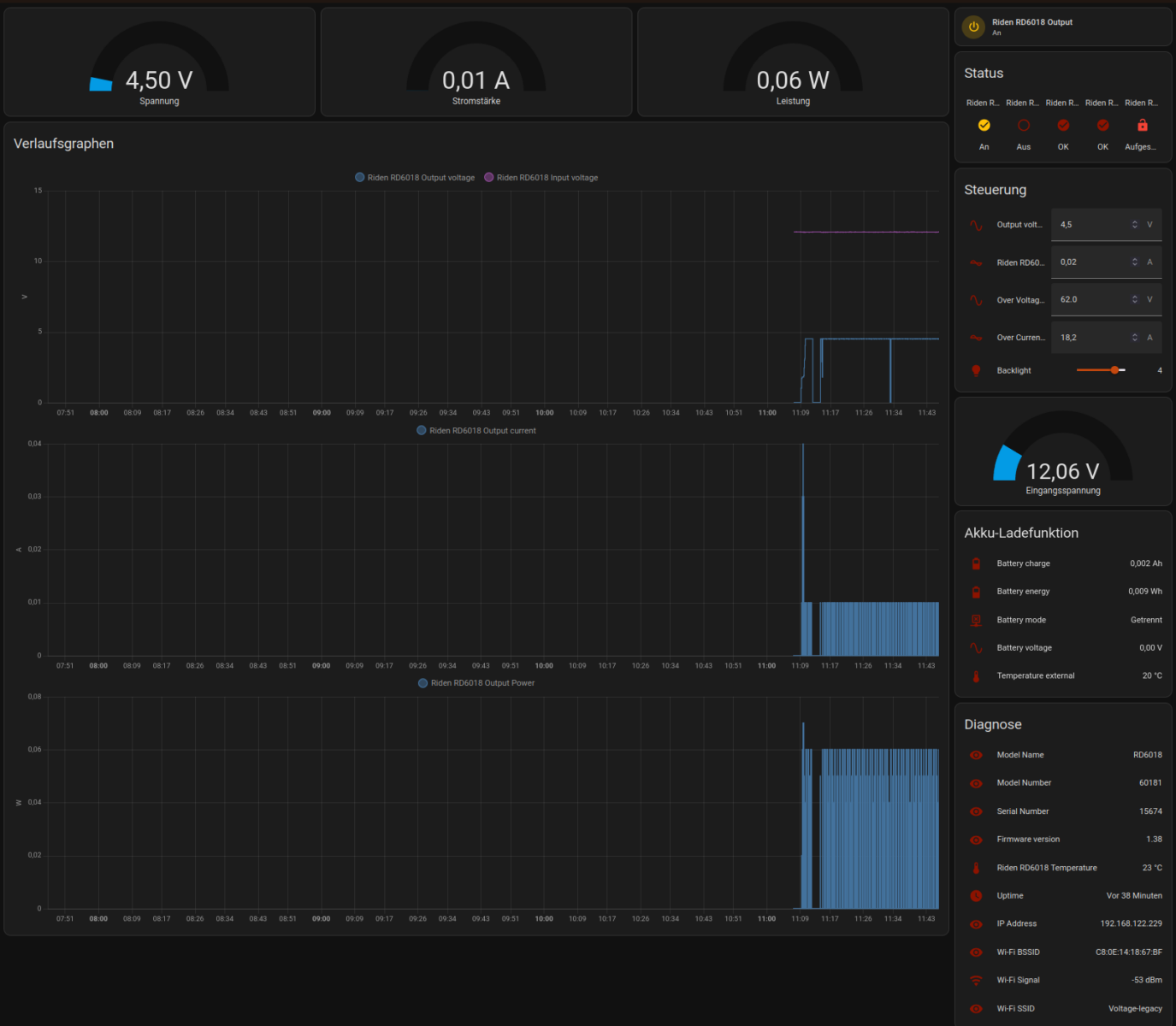Image resolution: width=1176 pixels, height=1026 pixels.
Task: Click the sine icon beside Over Voltage control
Action: click(976, 300)
